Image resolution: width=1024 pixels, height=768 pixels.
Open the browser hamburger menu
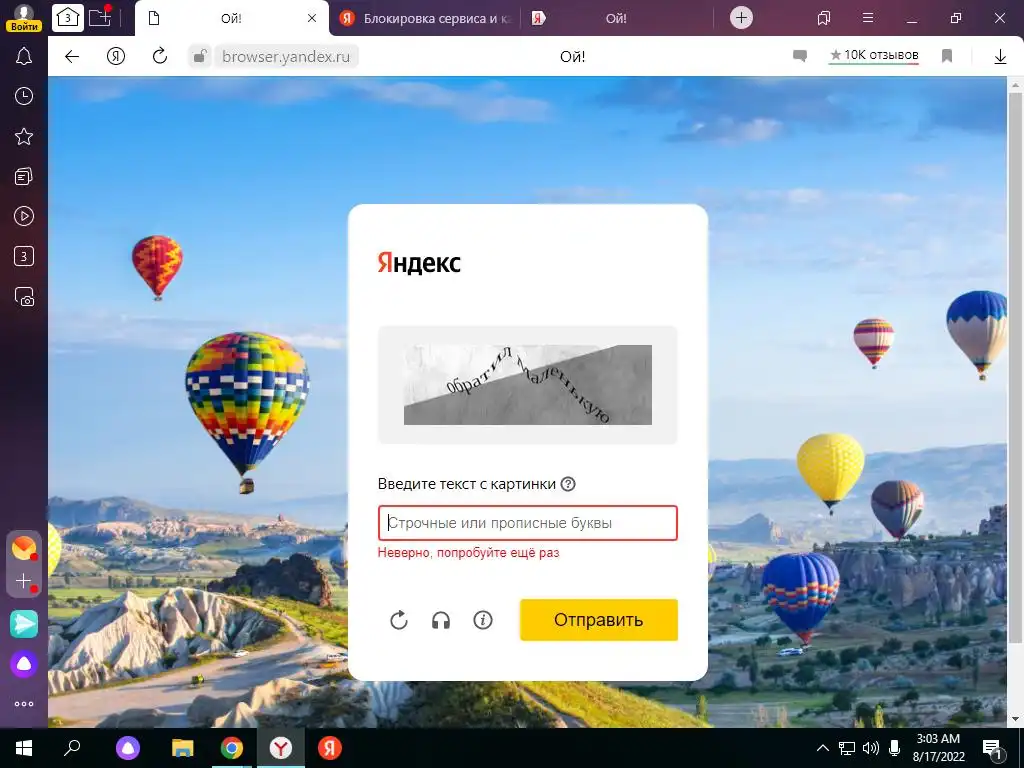click(868, 18)
